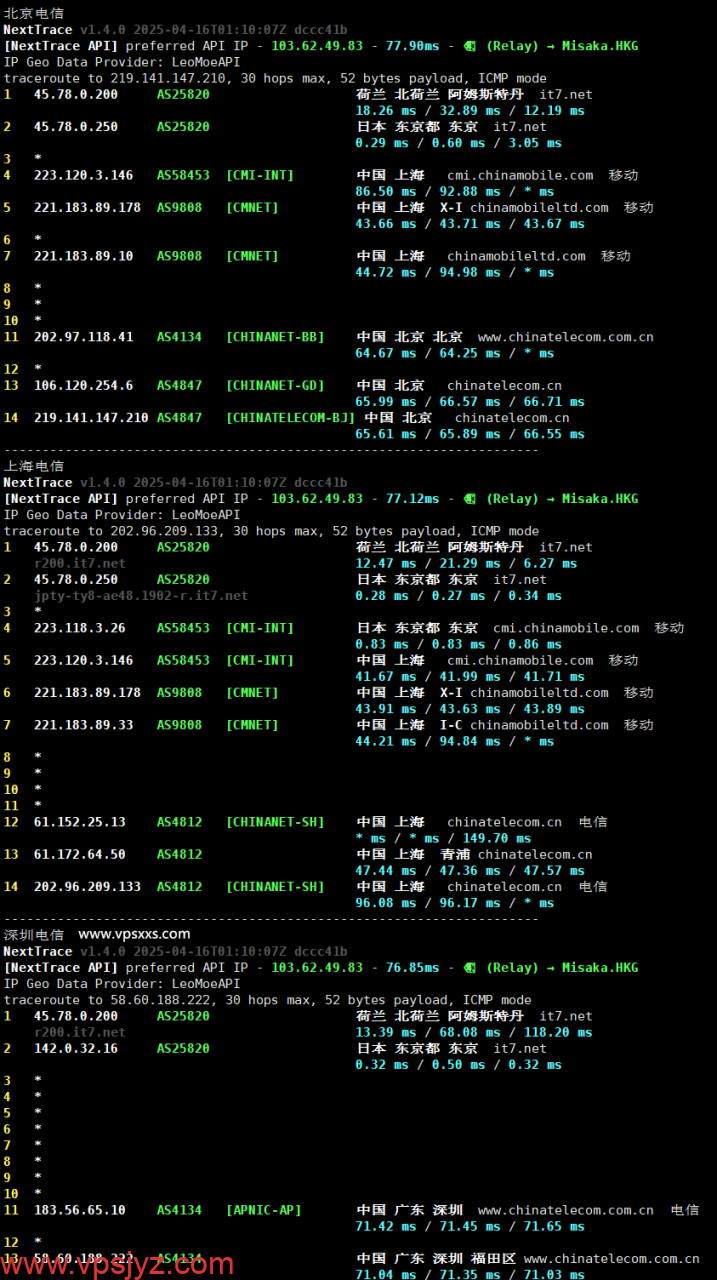
Task: Click the traceroute to 202.96.209.133 line
Action: click(271, 531)
